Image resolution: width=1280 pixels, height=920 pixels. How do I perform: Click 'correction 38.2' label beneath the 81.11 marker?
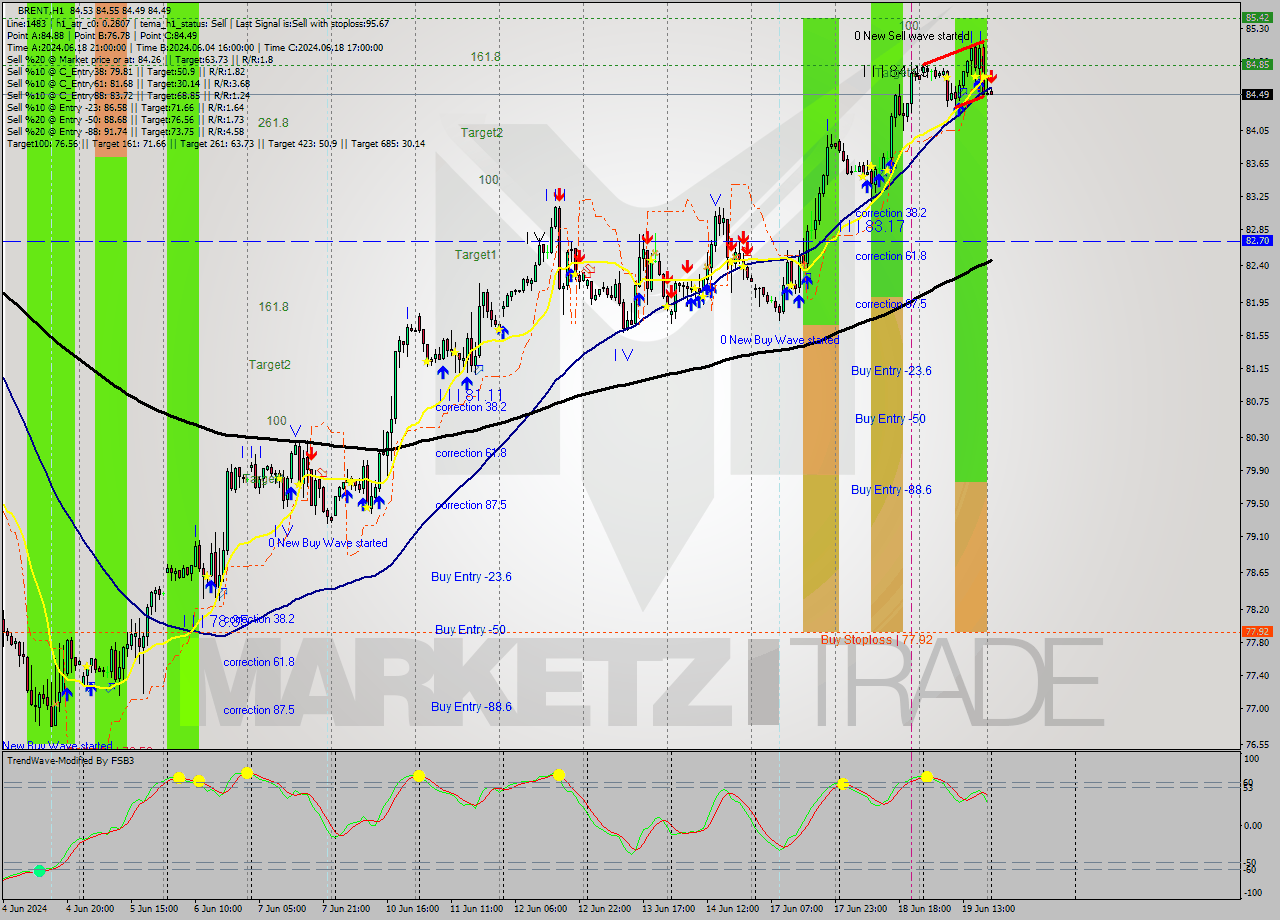471,407
